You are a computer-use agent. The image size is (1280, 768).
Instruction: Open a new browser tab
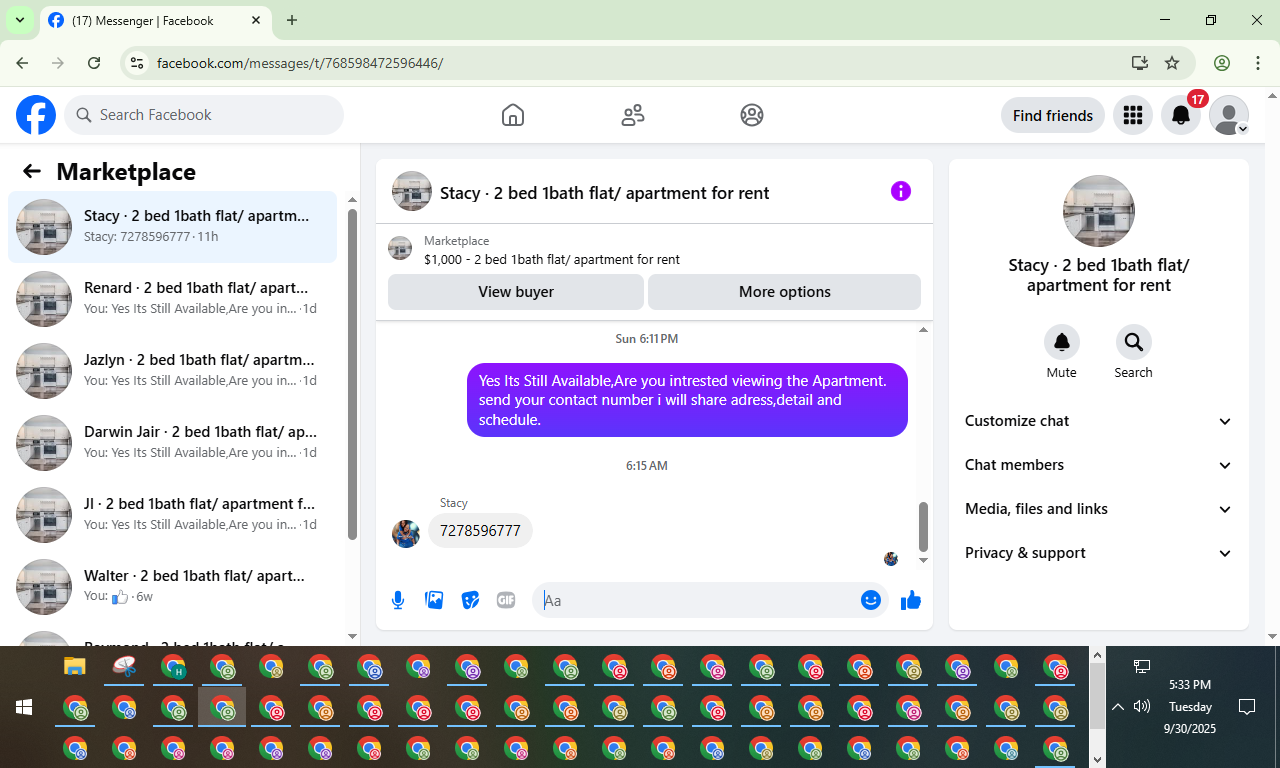[x=292, y=20]
